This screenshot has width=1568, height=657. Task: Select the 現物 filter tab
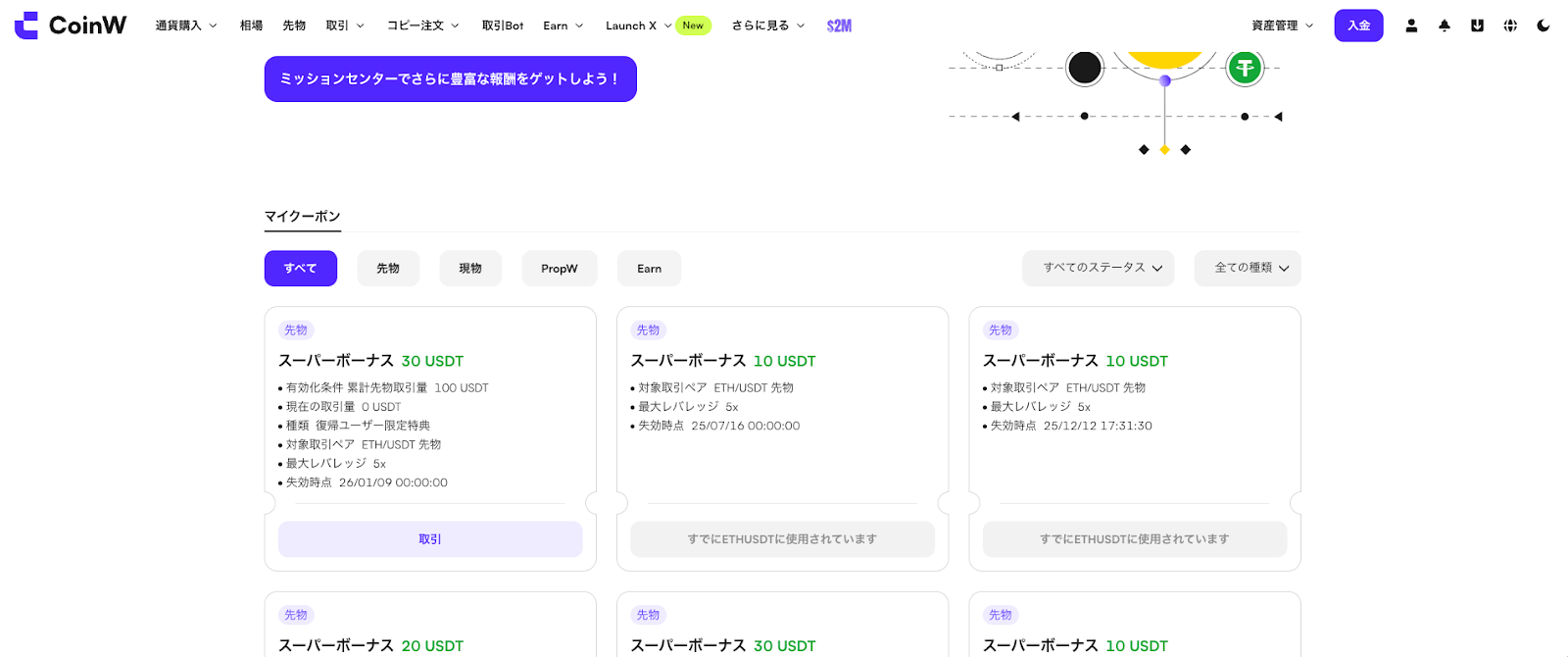pyautogui.click(x=470, y=269)
